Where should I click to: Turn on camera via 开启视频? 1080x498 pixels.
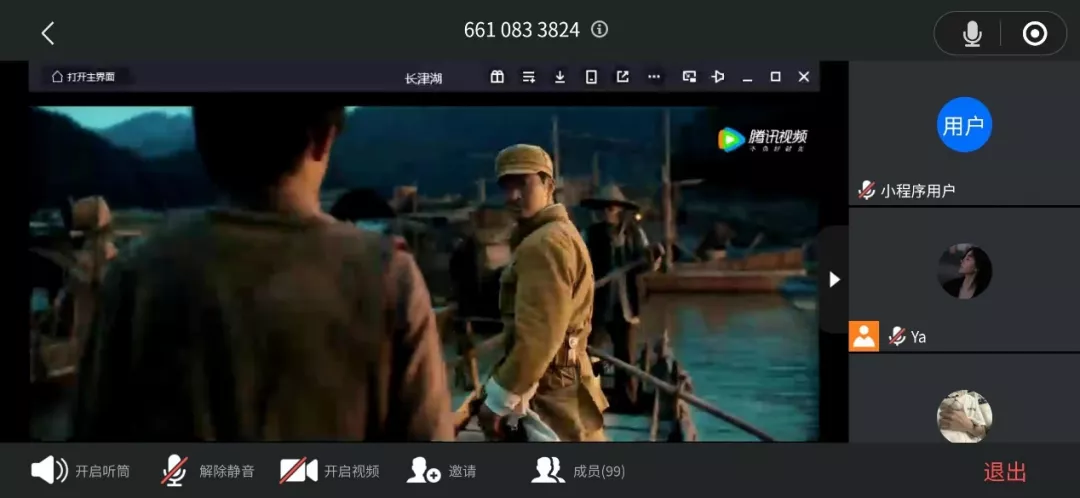(329, 471)
